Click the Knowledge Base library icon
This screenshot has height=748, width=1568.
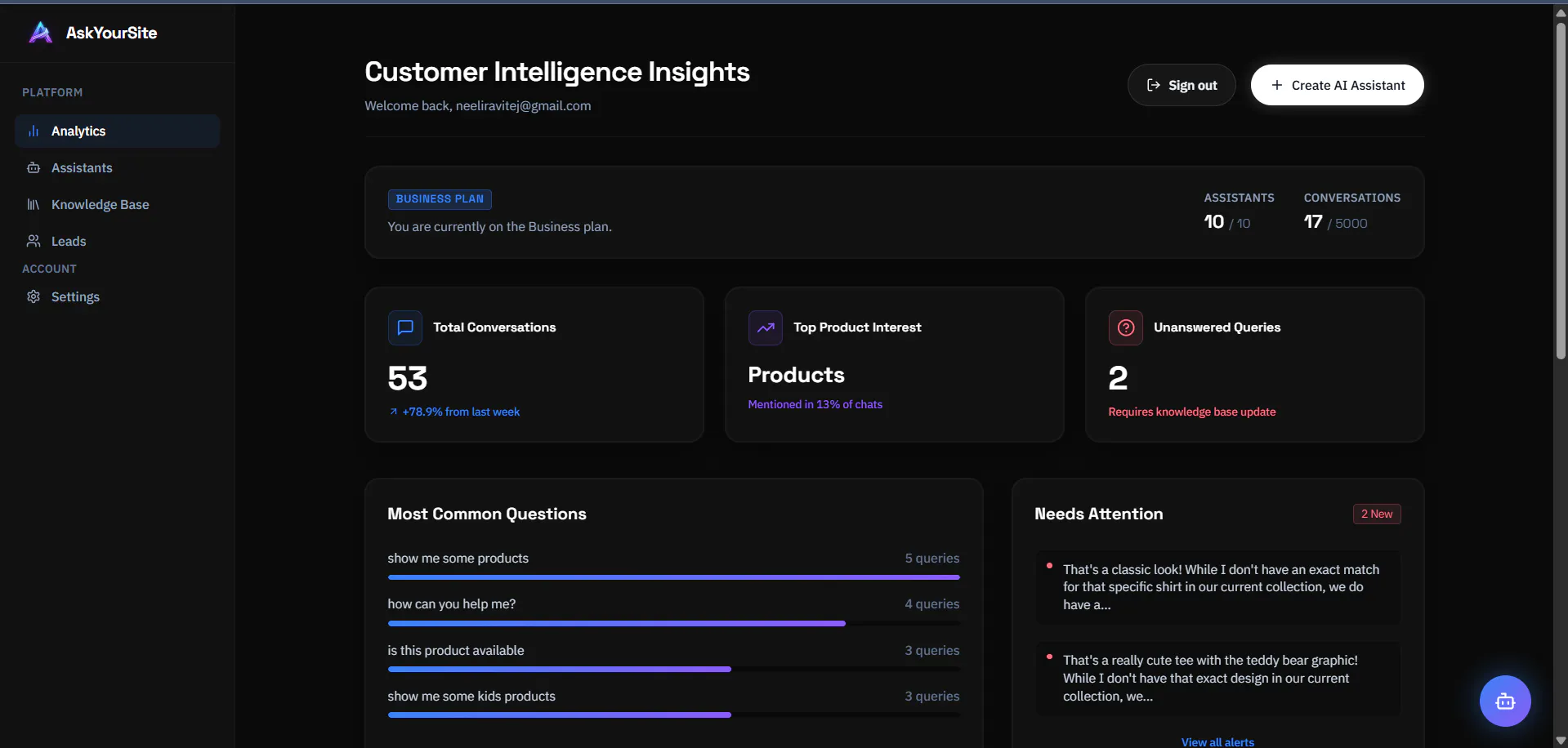click(x=34, y=204)
